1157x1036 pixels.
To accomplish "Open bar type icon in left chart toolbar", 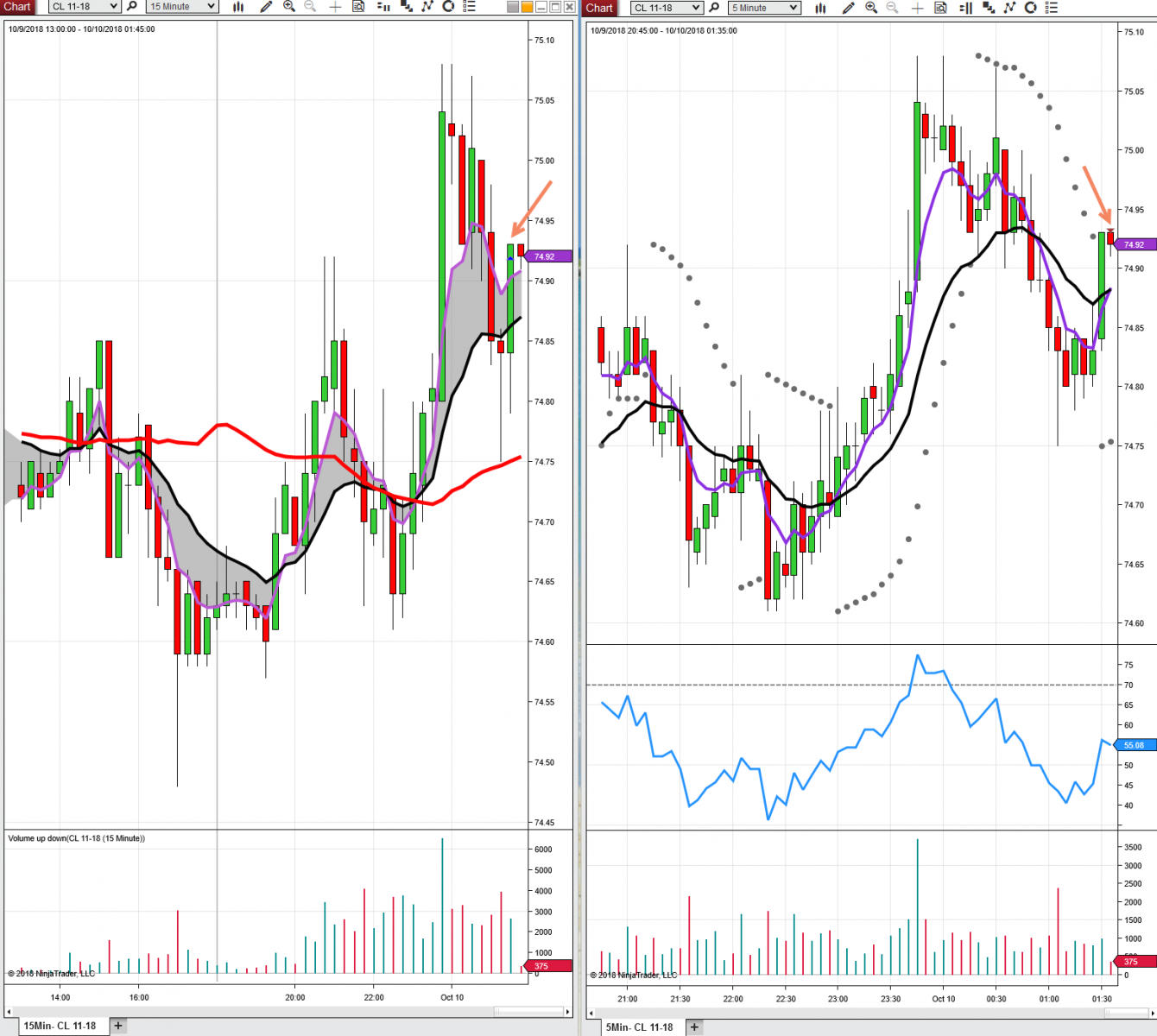I will click(238, 6).
